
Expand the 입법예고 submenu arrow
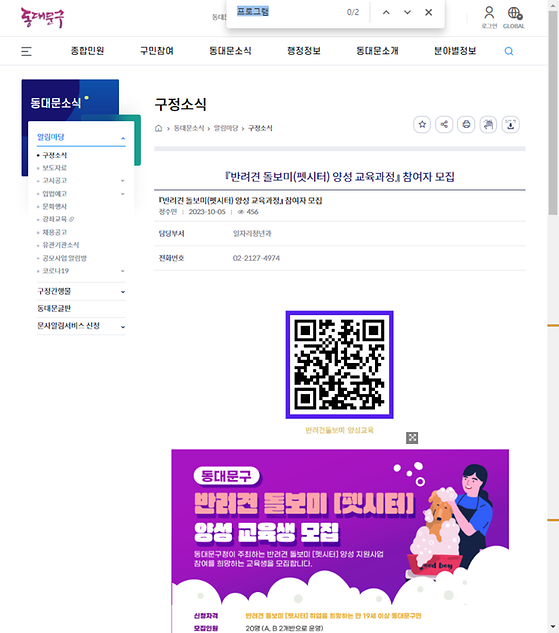123,194
